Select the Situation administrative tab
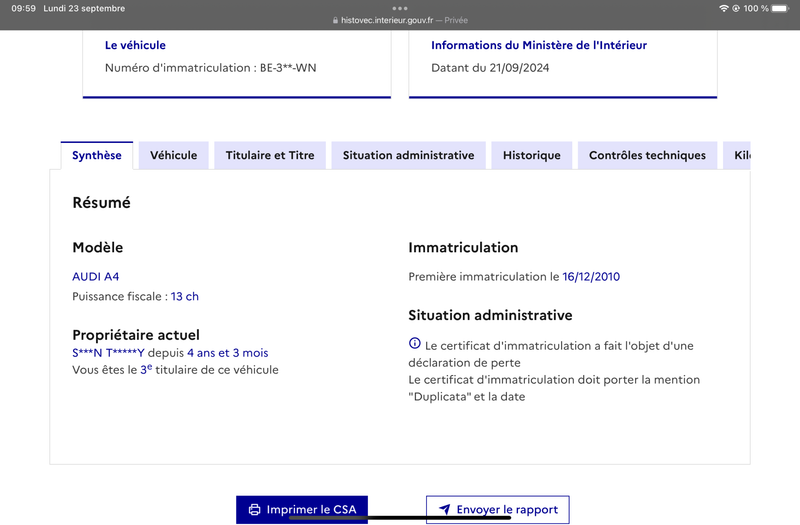The image size is (800, 525). click(408, 155)
